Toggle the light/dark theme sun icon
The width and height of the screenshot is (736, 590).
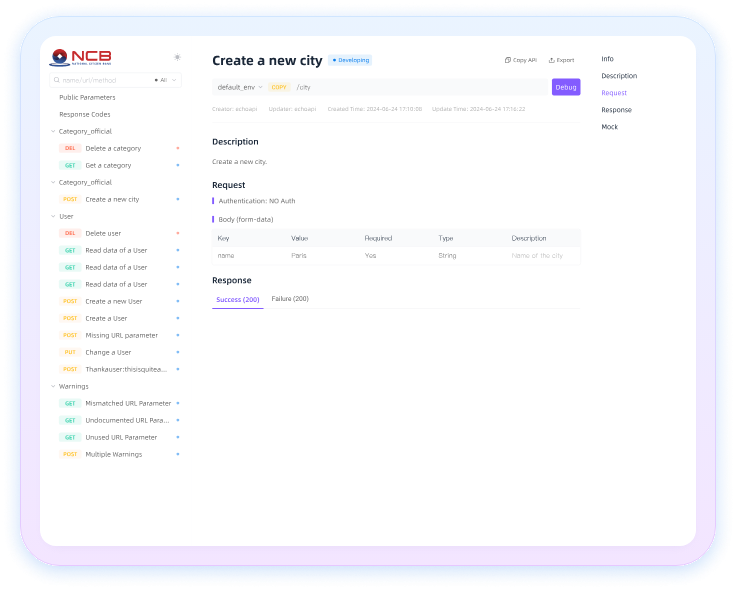177,57
